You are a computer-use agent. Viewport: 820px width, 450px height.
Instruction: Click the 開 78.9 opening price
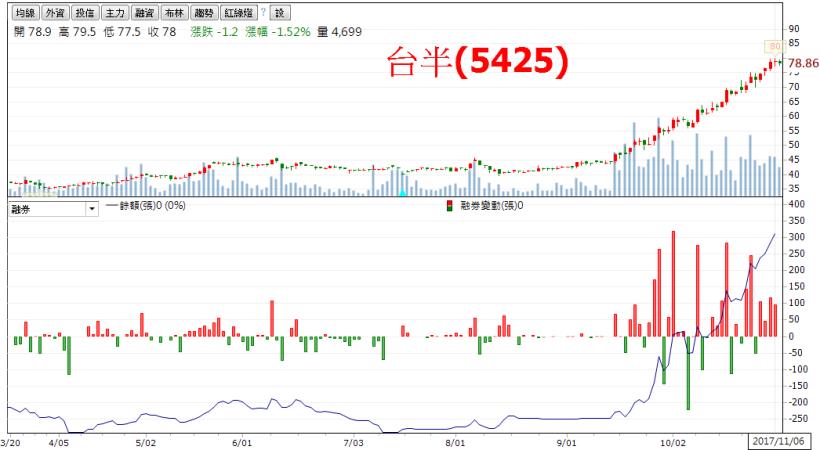32,32
